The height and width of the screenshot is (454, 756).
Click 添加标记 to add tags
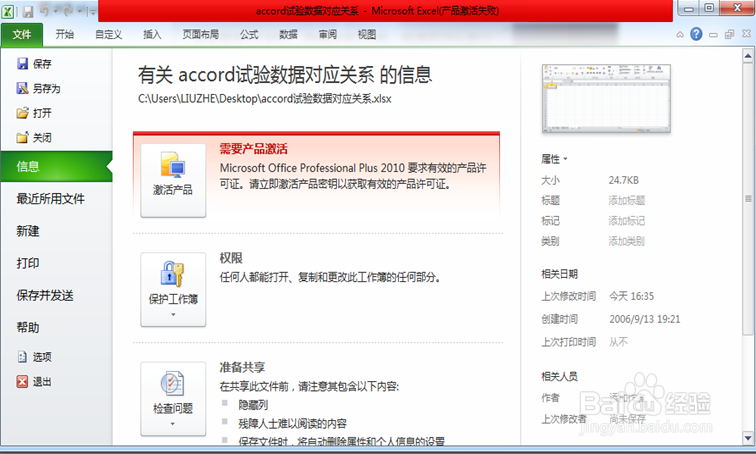[x=626, y=221]
